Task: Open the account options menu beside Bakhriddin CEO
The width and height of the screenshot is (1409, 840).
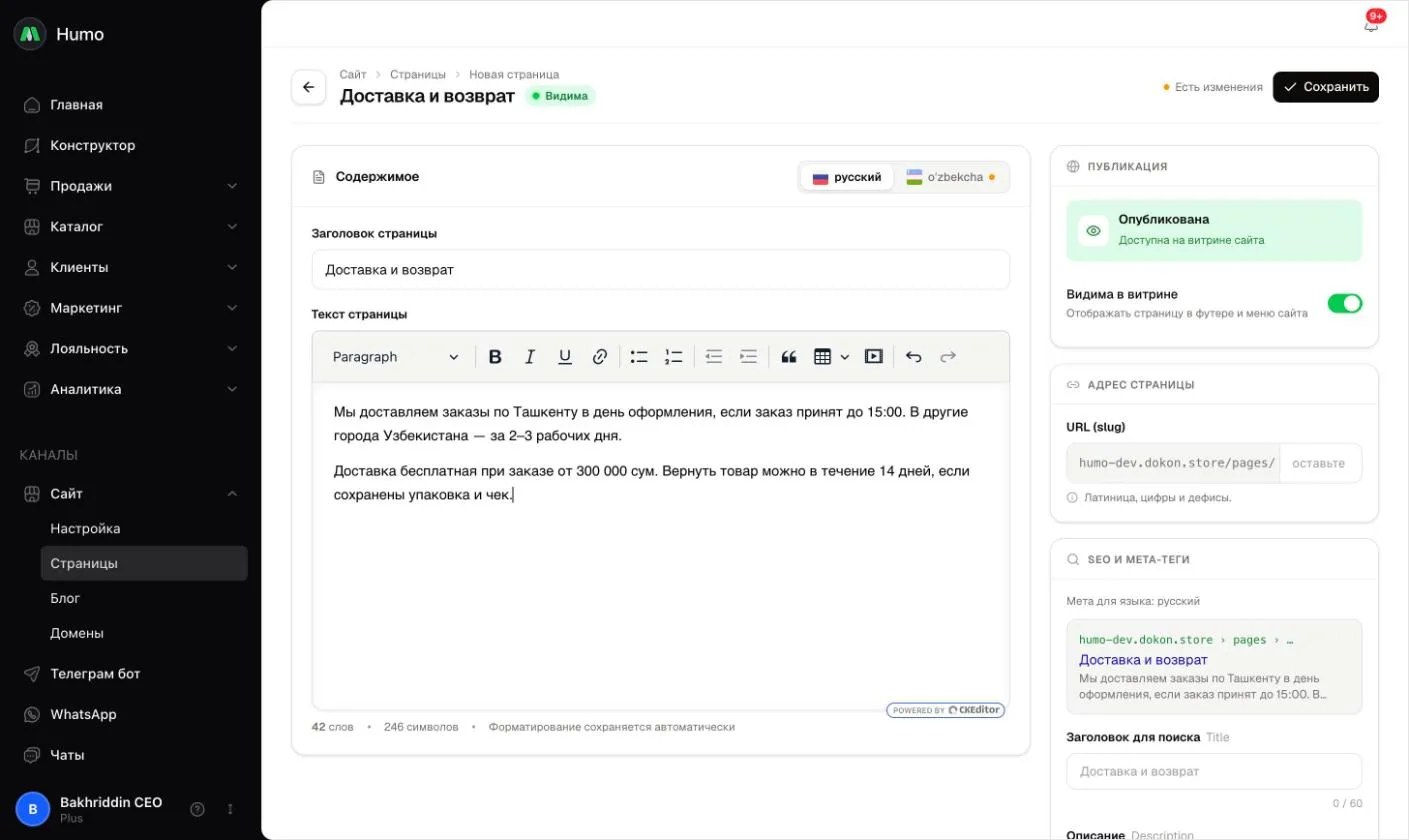Action: tap(230, 809)
